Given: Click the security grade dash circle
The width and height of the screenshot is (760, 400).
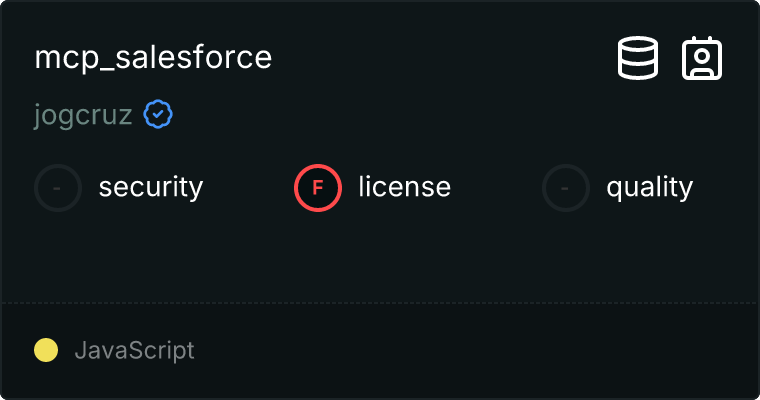Looking at the screenshot, I should [x=58, y=187].
